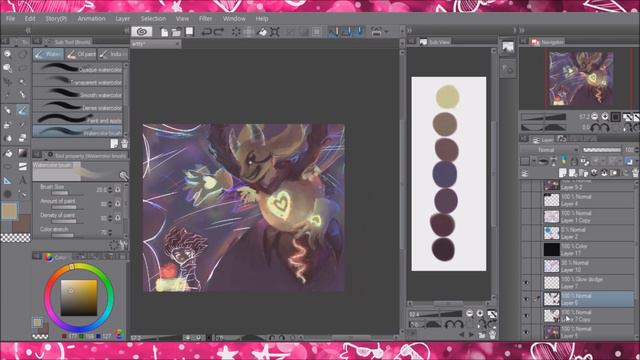The height and width of the screenshot is (360, 640).
Task: Click the Fill bucket icon in command bar
Action: coord(262,32)
